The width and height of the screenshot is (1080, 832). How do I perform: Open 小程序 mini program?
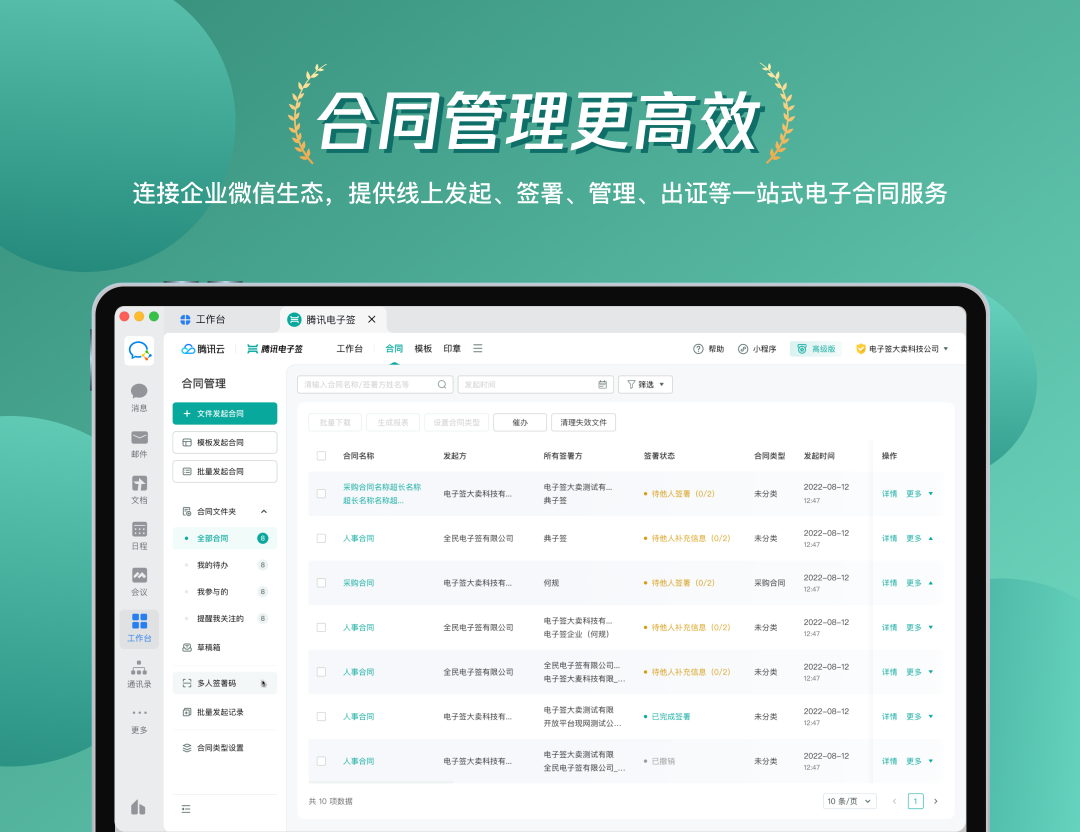point(757,349)
